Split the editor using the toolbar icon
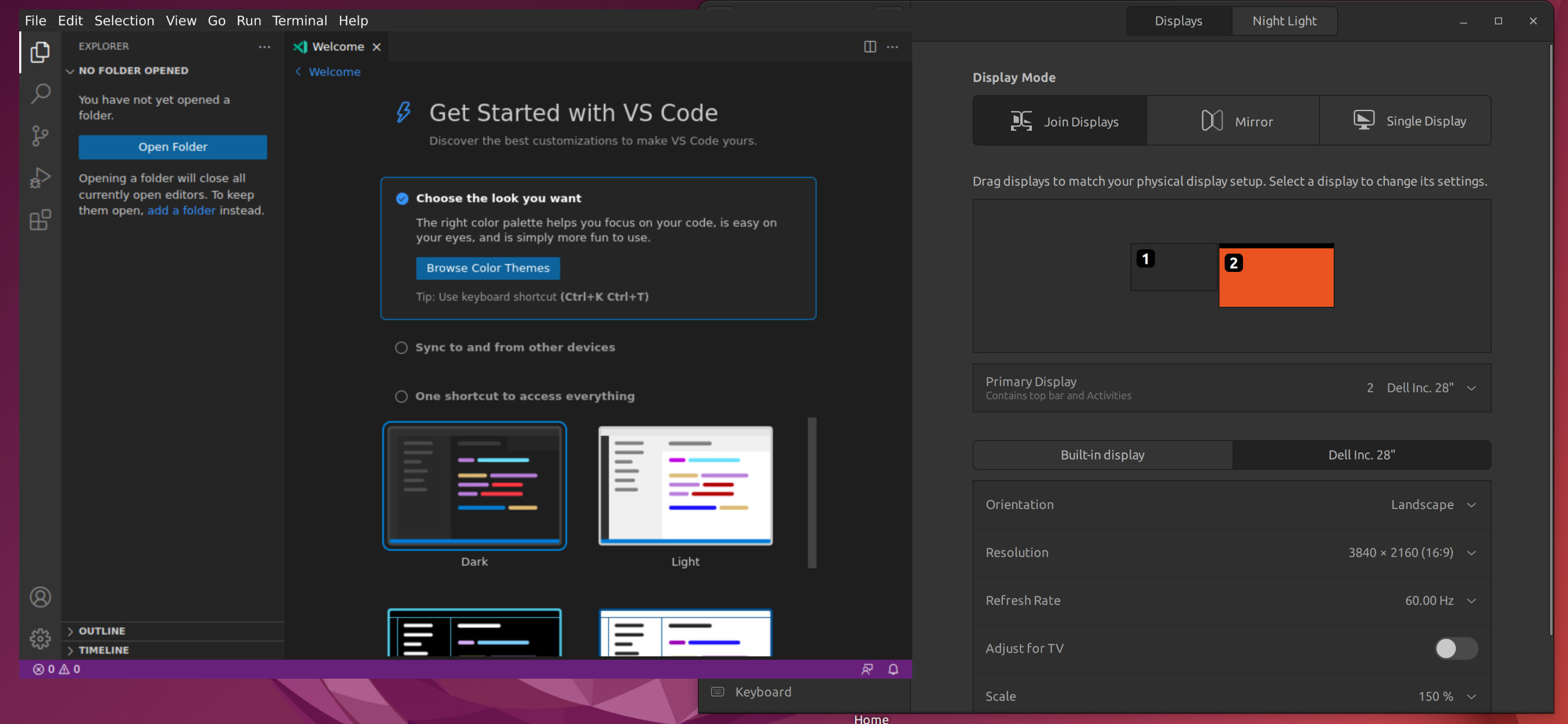 869,47
